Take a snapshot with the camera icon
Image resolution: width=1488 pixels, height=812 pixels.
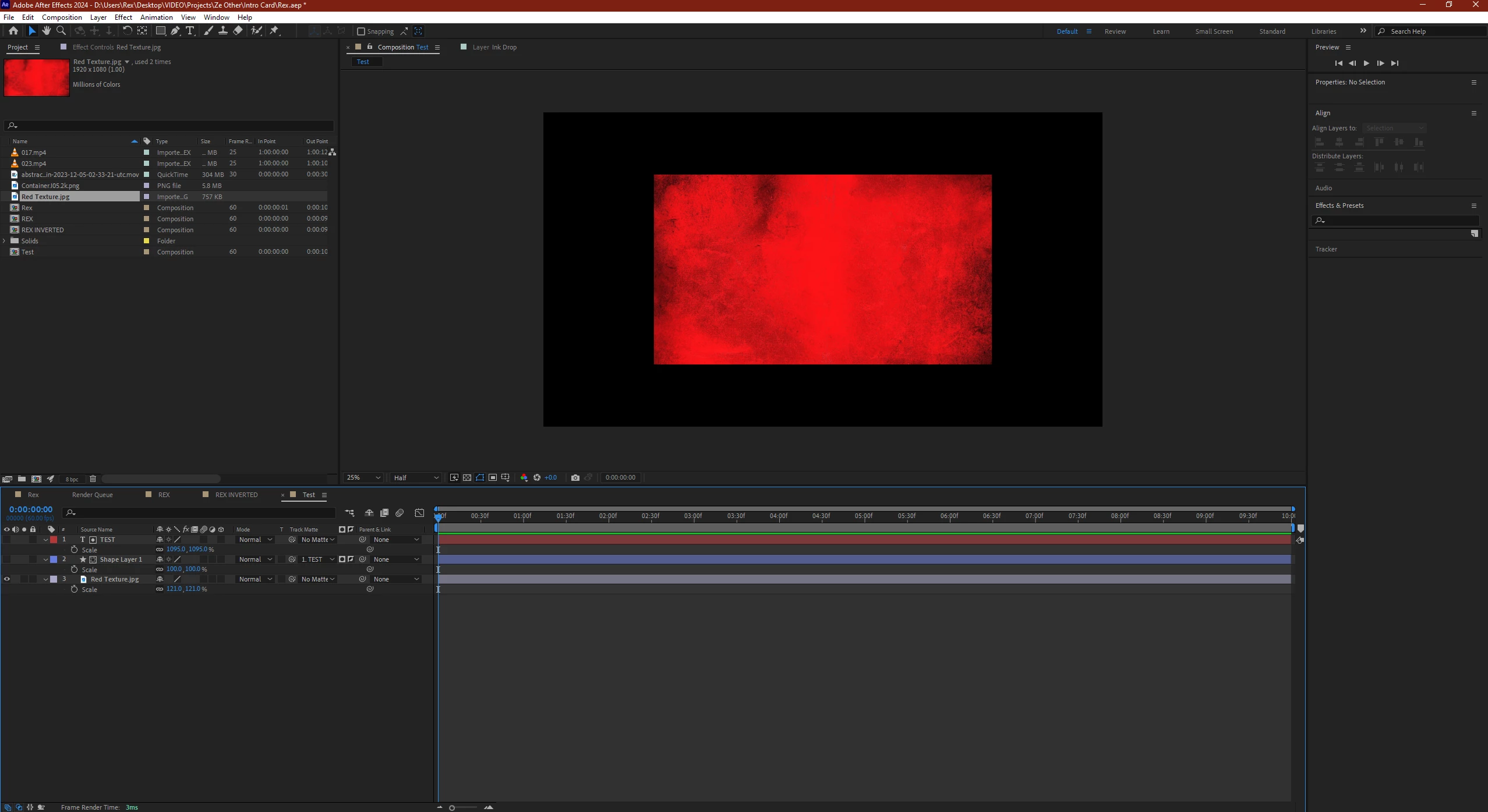(575, 477)
